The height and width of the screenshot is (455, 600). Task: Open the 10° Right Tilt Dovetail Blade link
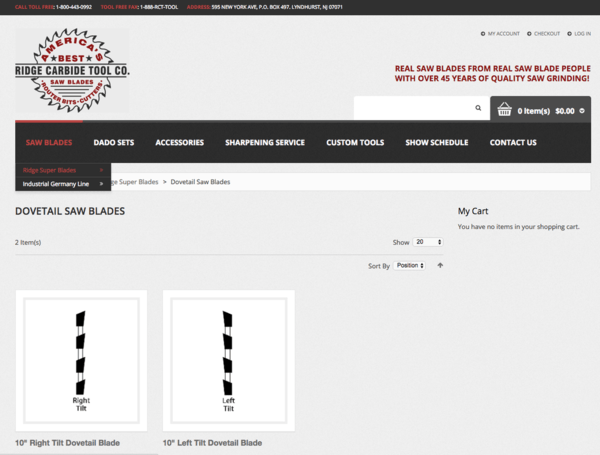pos(67,442)
